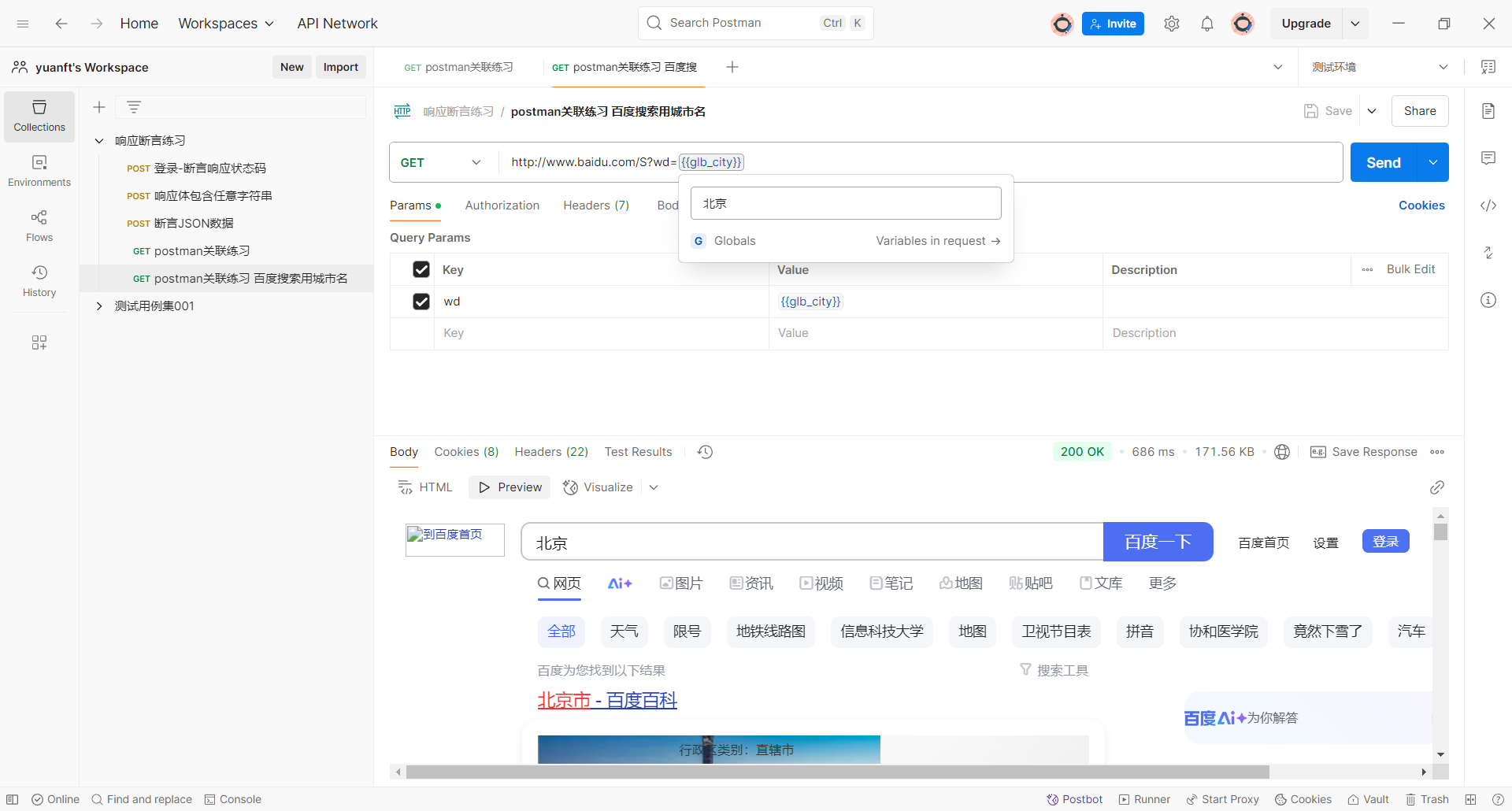Open Postbot in status bar
This screenshot has width=1512, height=811.
1075,799
